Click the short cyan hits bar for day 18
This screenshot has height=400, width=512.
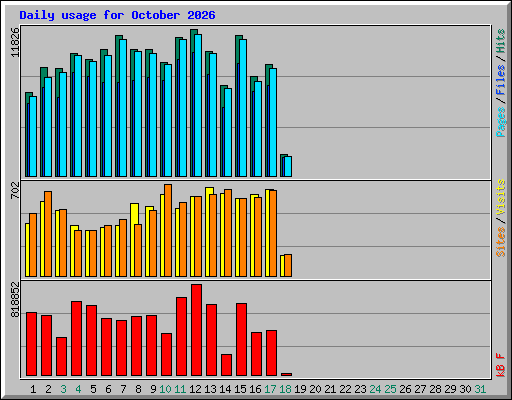pyautogui.click(x=288, y=166)
